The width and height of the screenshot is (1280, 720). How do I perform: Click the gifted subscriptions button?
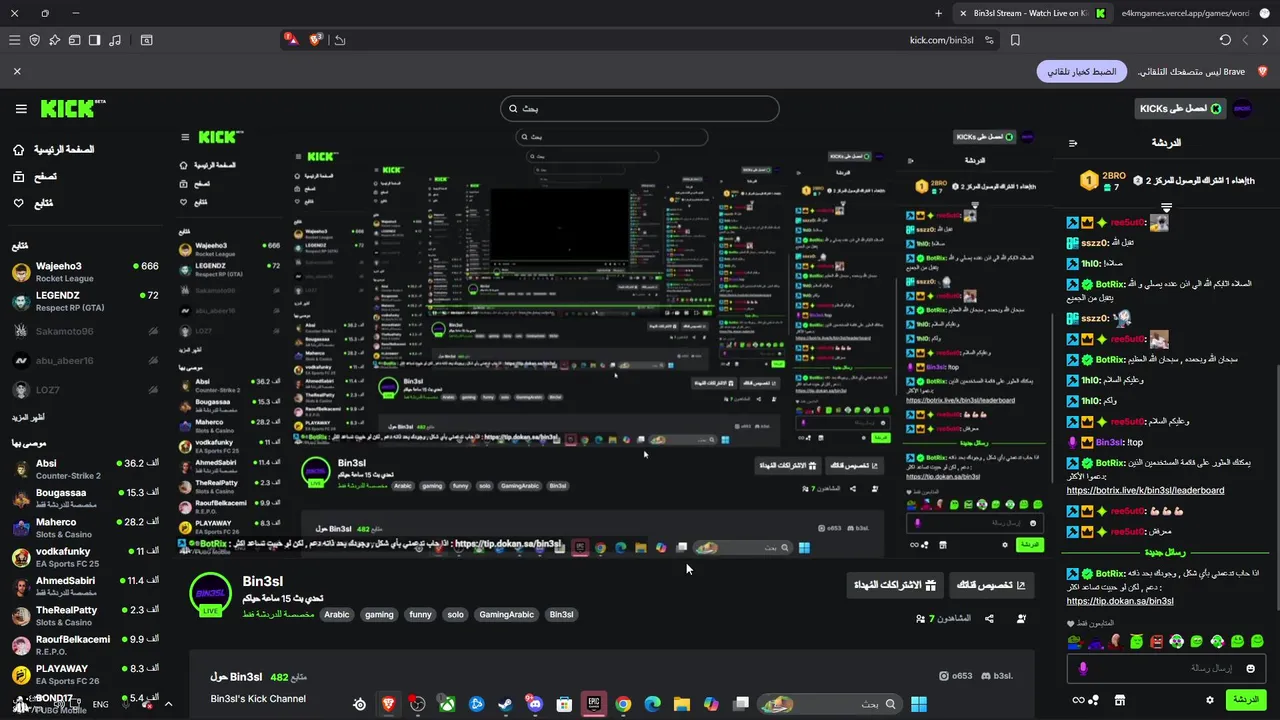[895, 585]
